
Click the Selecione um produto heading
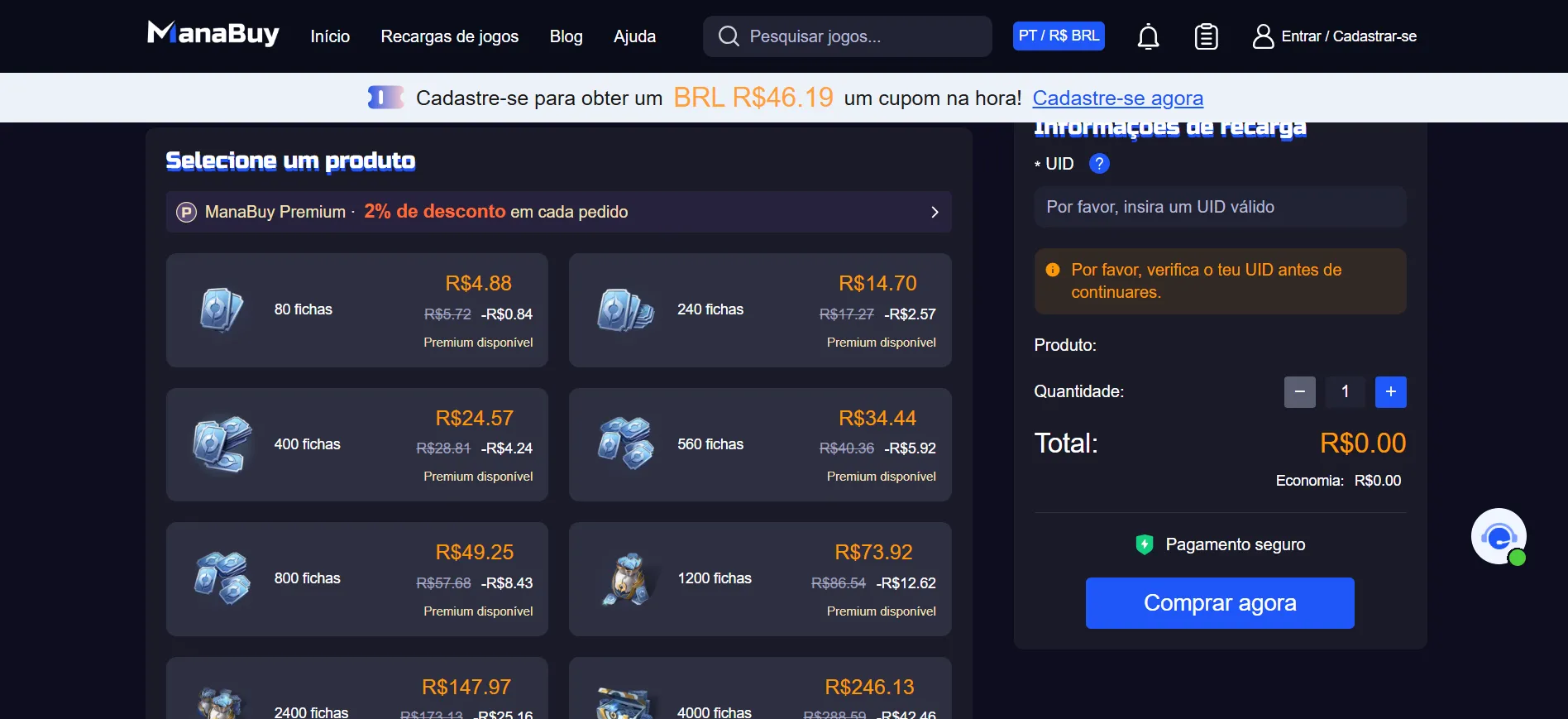click(291, 161)
